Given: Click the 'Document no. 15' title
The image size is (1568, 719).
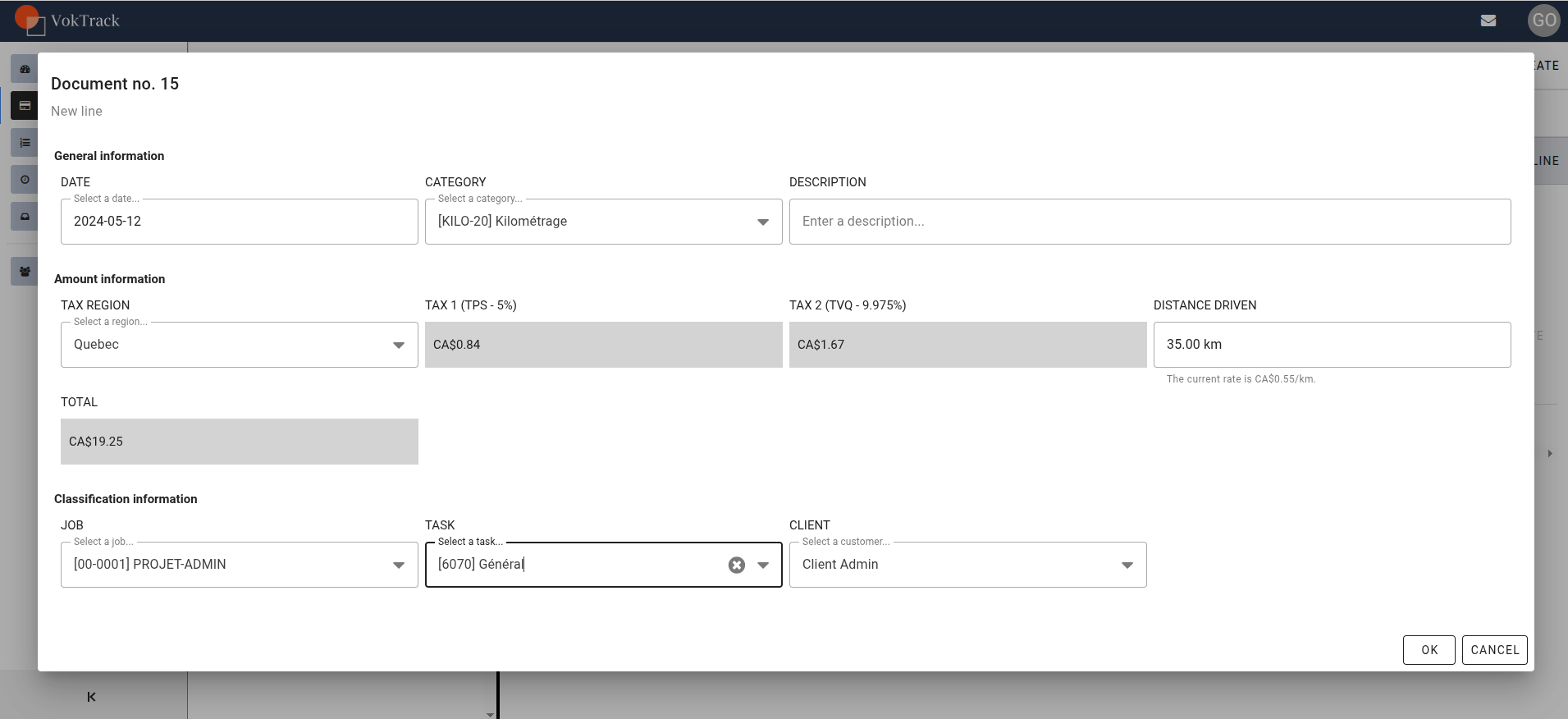Looking at the screenshot, I should pyautogui.click(x=115, y=84).
